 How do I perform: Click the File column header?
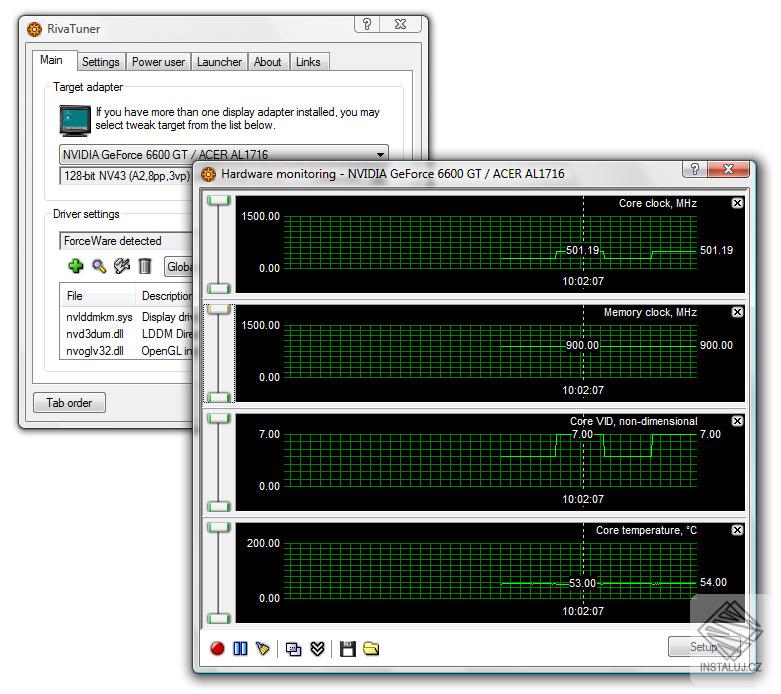[x=98, y=295]
